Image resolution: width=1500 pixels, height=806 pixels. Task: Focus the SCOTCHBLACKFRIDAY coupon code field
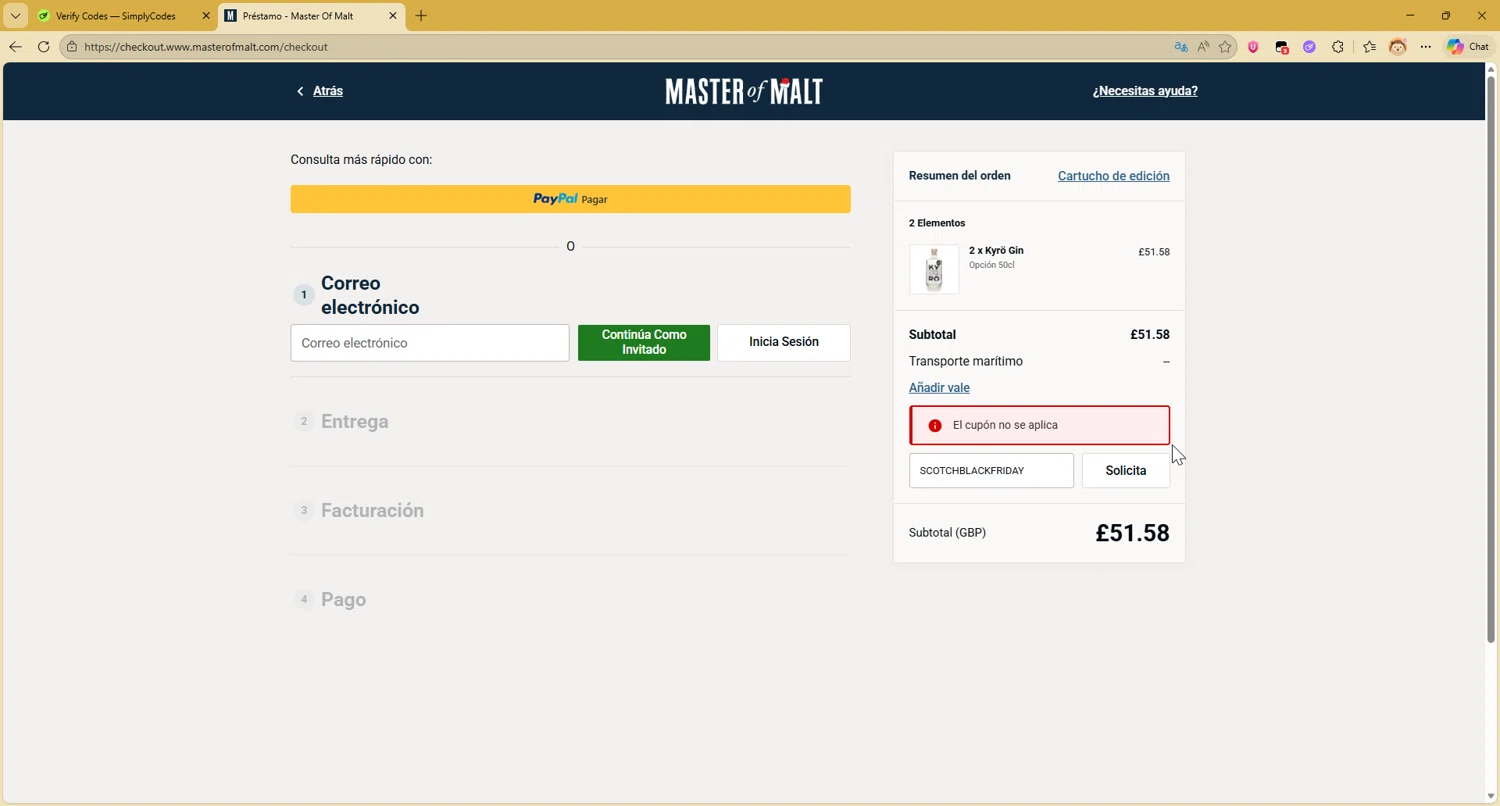(x=991, y=470)
